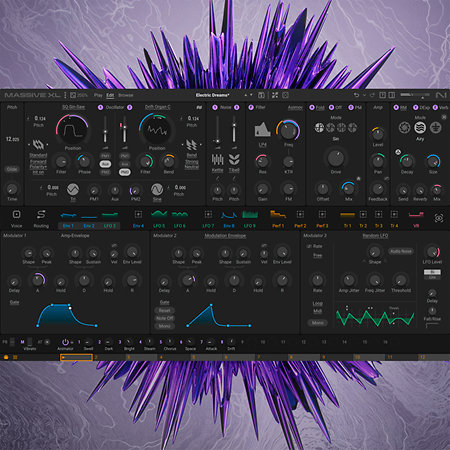Open the Drift Organ C wavetable menu

pos(158,107)
